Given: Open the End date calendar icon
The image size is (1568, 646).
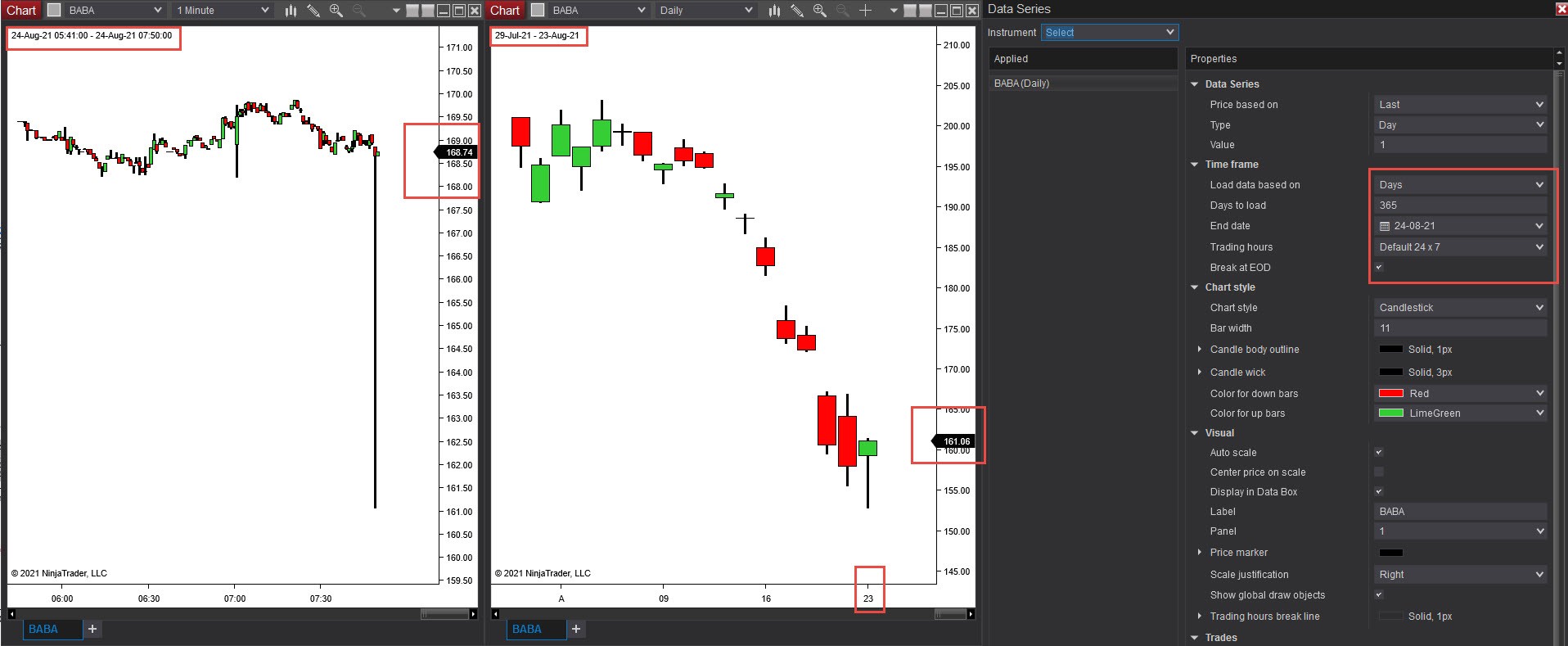Looking at the screenshot, I should click(1385, 226).
